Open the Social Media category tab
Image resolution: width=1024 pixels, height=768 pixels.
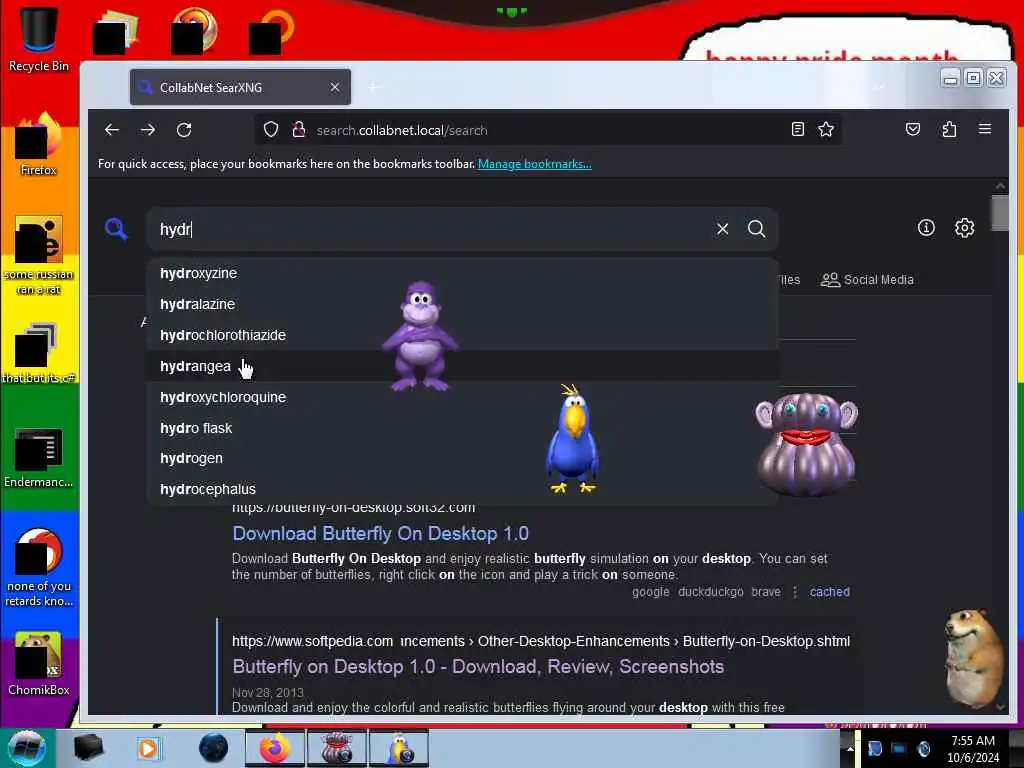point(867,280)
